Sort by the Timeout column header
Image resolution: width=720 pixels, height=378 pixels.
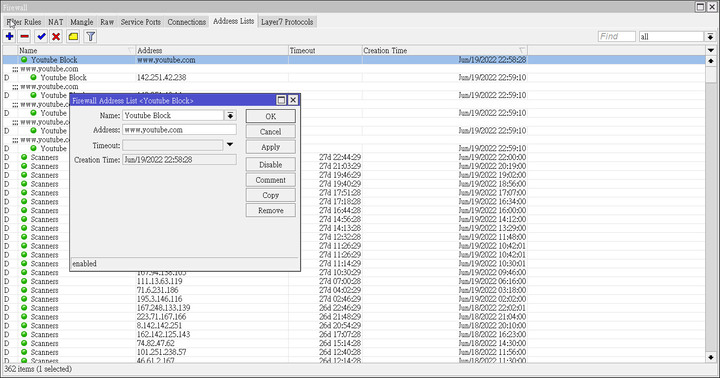point(325,50)
